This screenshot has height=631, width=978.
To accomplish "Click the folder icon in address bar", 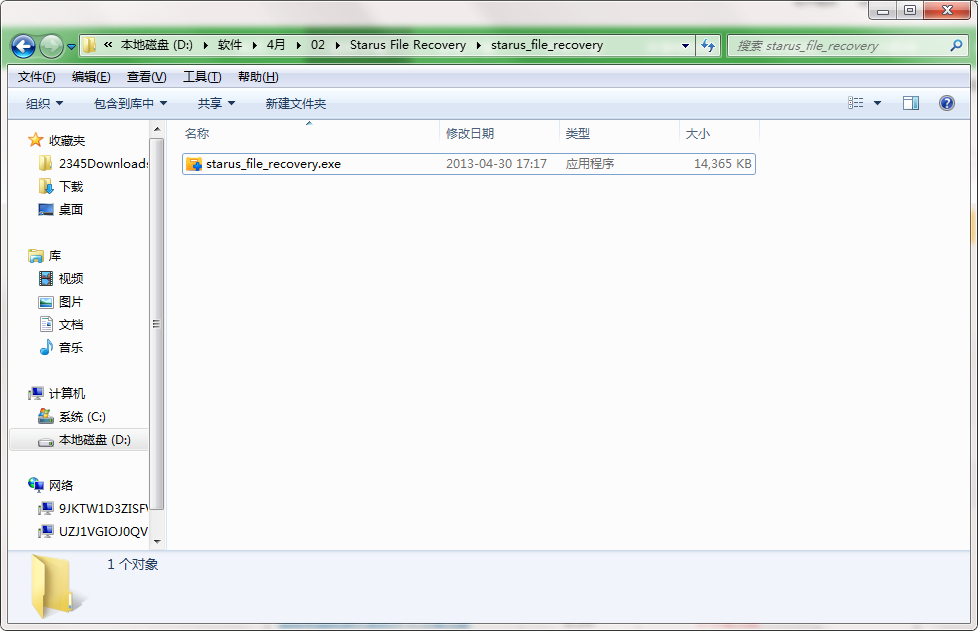I will (90, 45).
